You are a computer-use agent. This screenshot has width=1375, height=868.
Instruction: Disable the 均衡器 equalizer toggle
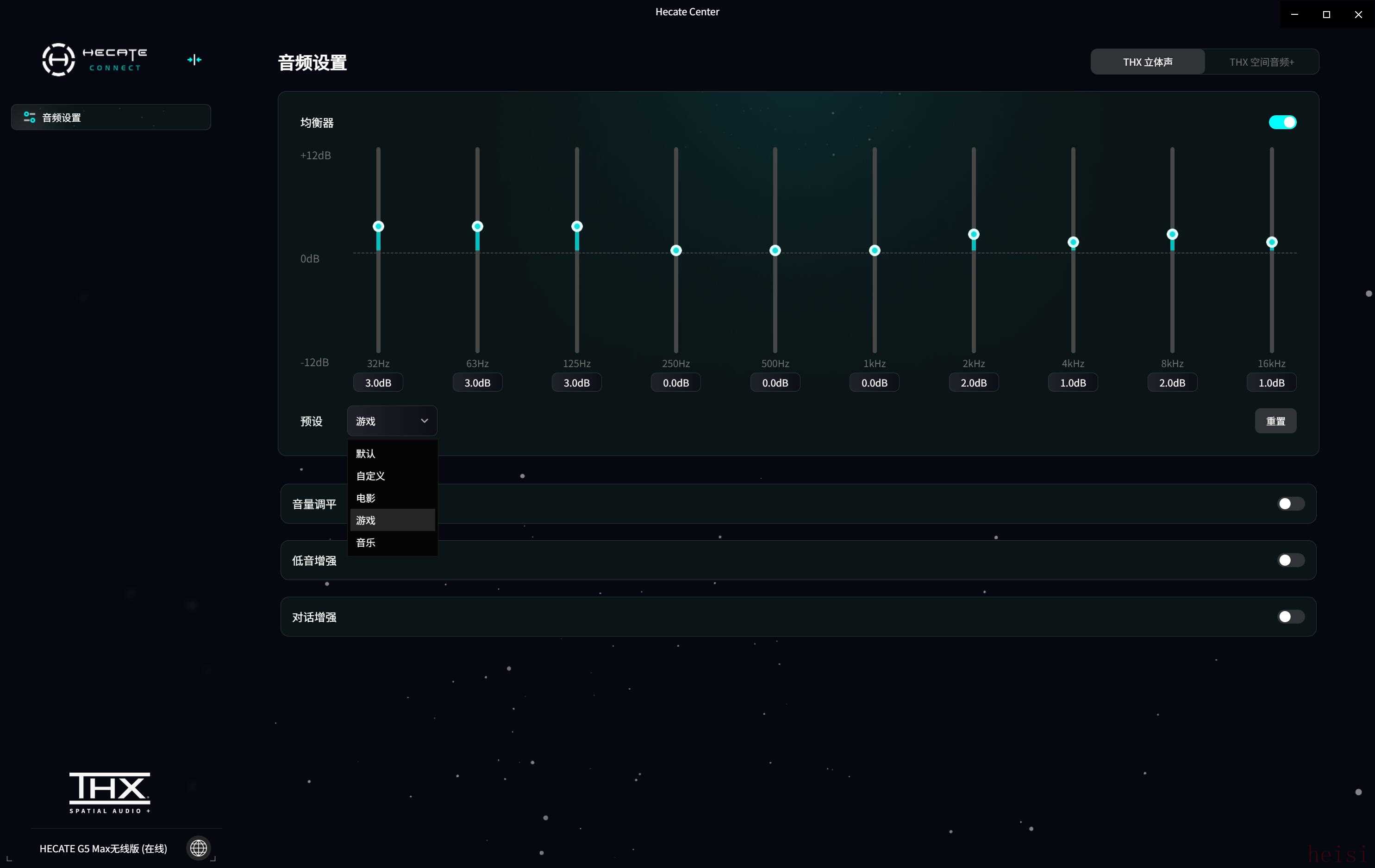click(1282, 122)
